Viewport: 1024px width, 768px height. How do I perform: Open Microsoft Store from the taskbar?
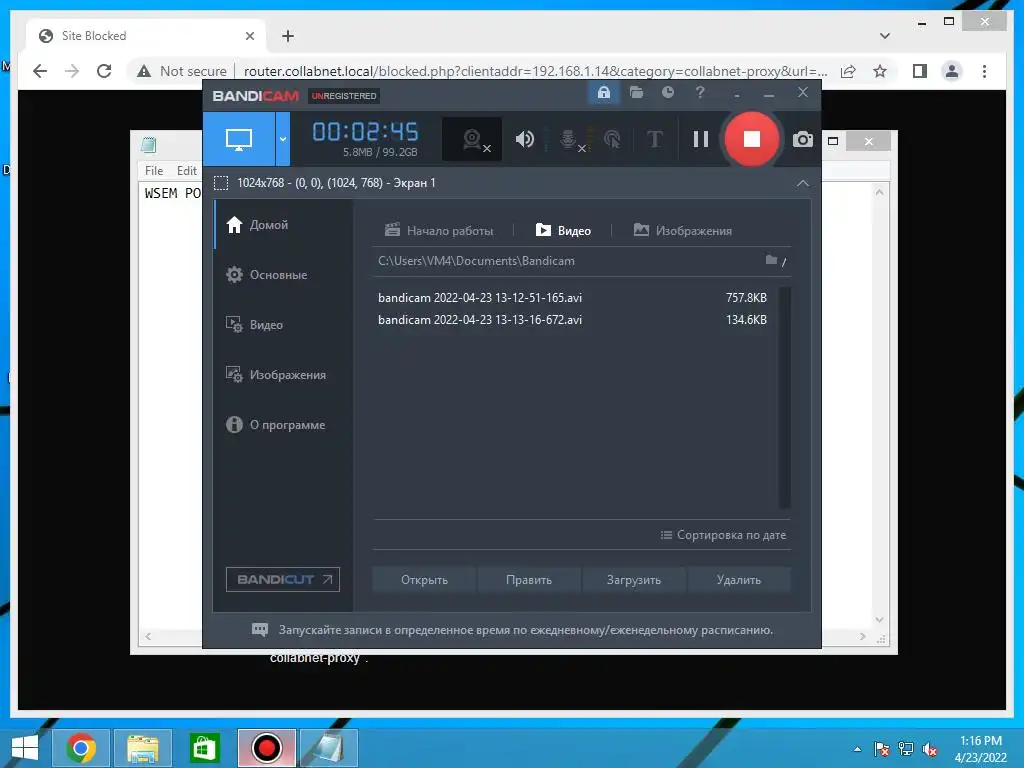coord(204,748)
